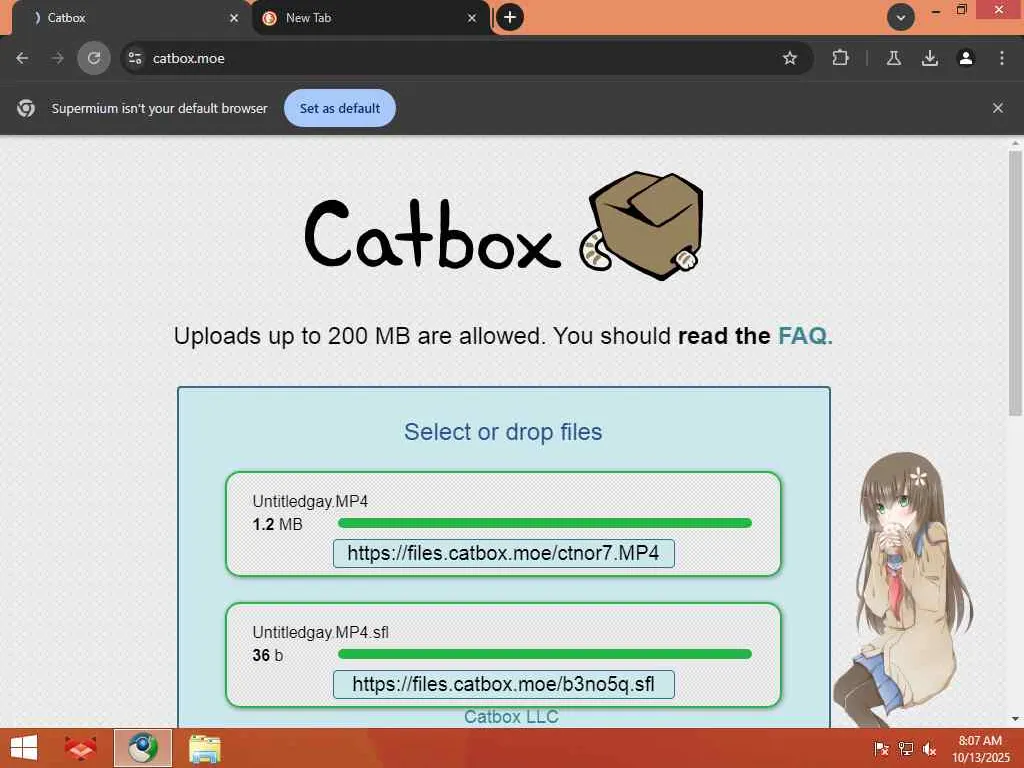Click the Supermium logo in infobar
1024x768 pixels.
click(26, 108)
